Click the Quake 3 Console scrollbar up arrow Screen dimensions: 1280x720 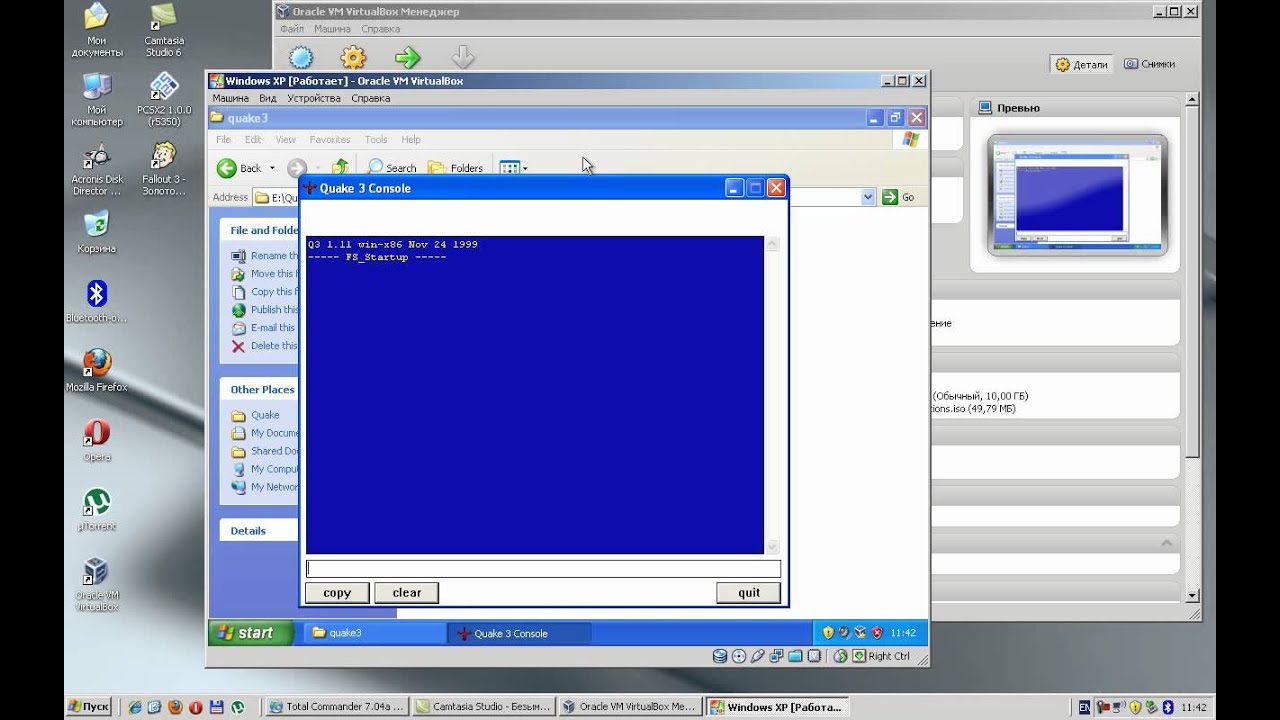772,244
